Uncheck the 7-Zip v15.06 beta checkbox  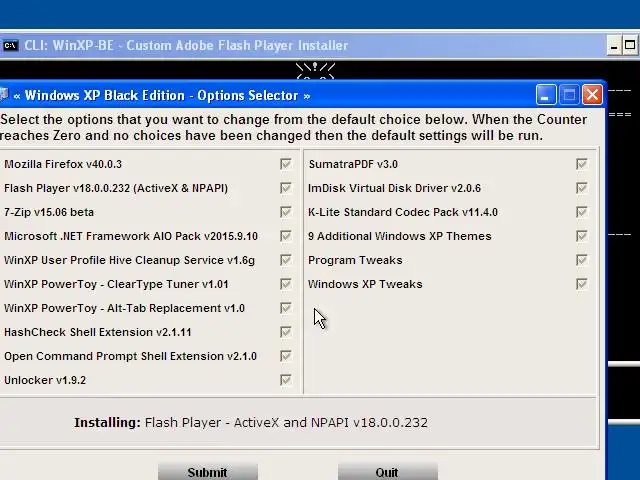pyautogui.click(x=286, y=212)
